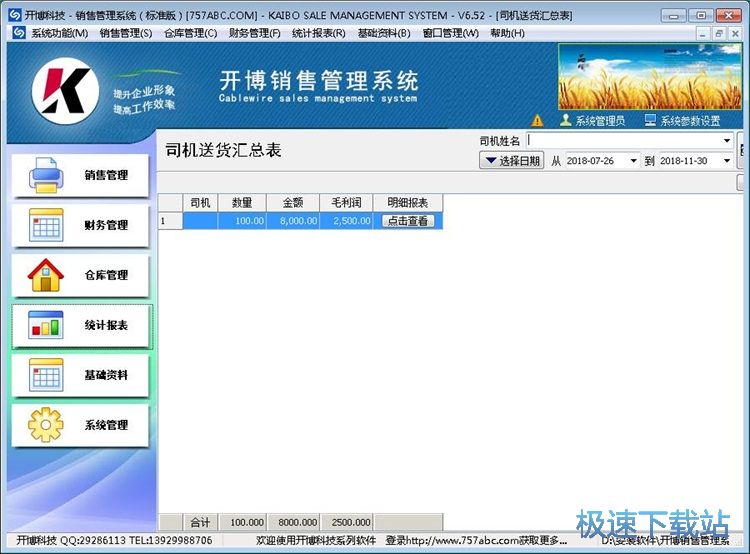The height and width of the screenshot is (554, 750).
Task: Select the 2,500.00 gross profit cell
Action: click(x=346, y=221)
